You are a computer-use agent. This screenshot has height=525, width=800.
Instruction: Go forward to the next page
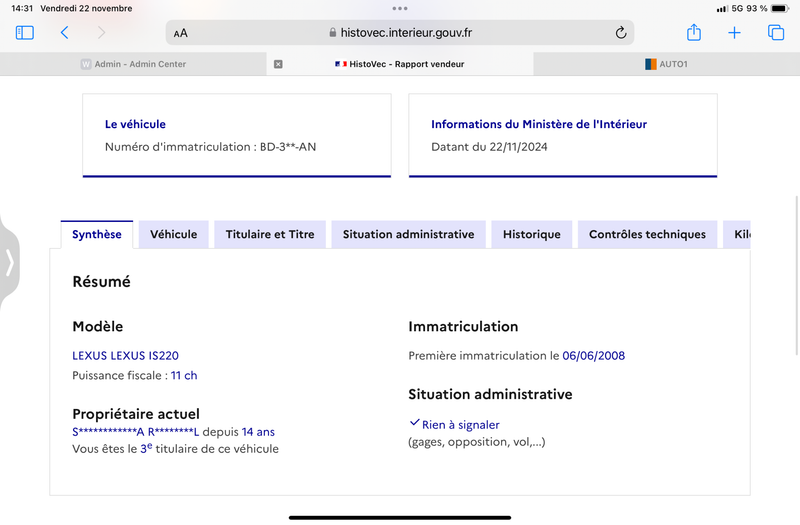click(x=102, y=33)
